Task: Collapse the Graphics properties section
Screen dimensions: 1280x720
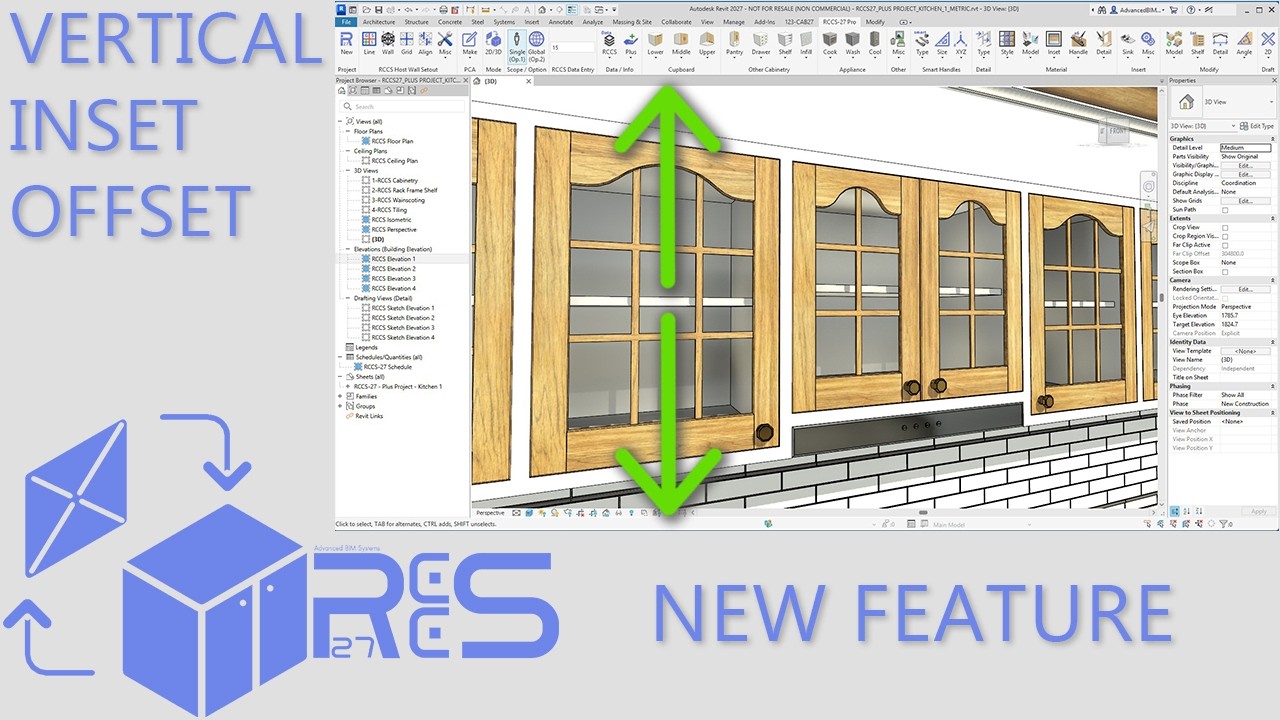Action: coord(1273,139)
